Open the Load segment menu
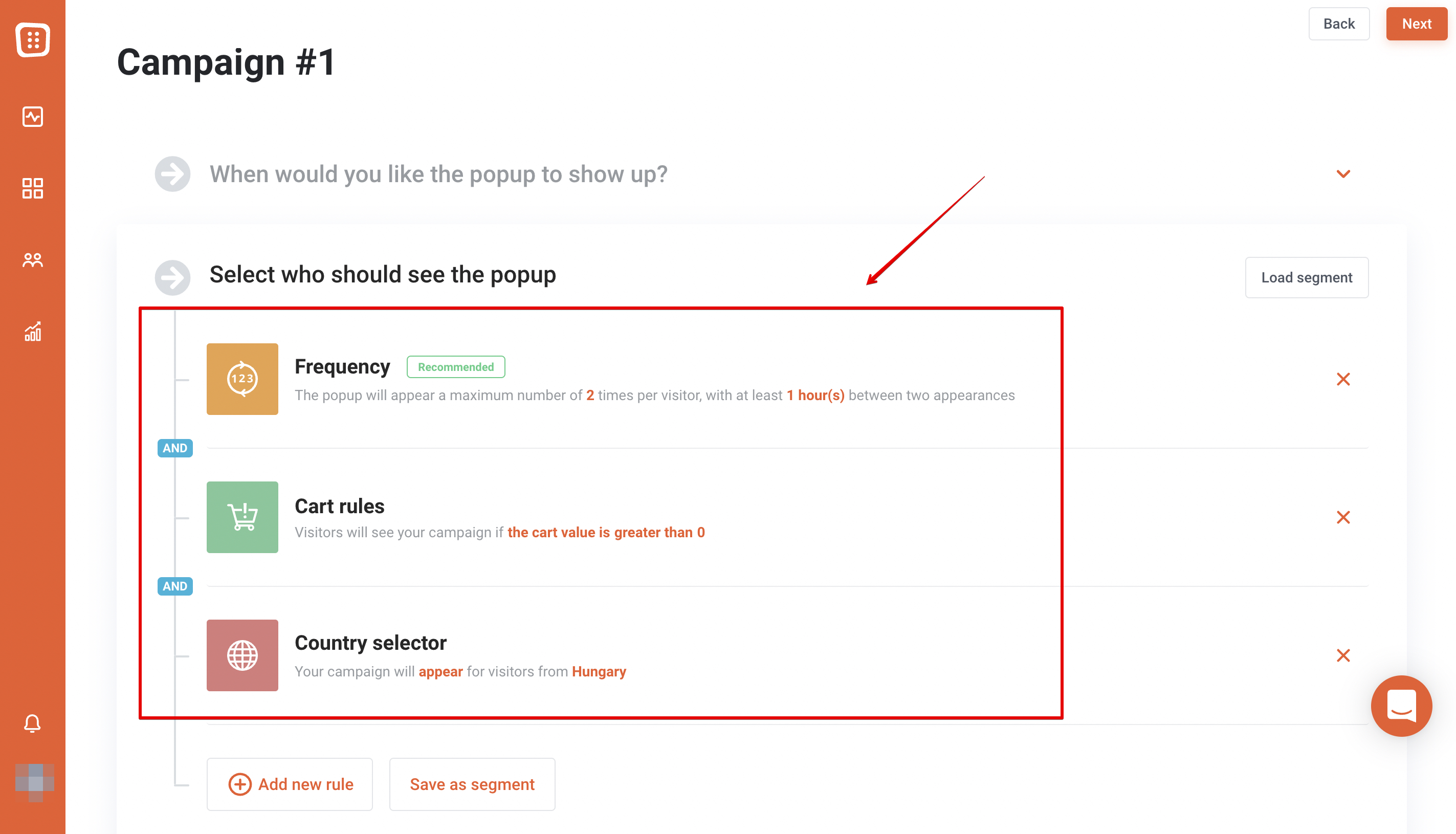This screenshot has width=1456, height=834. point(1307,277)
